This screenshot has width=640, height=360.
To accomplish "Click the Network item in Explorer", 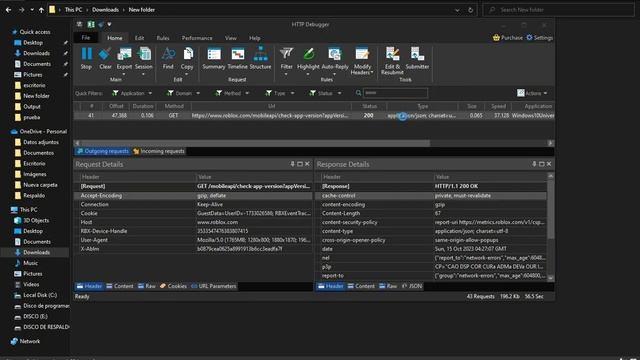I will click(30, 341).
